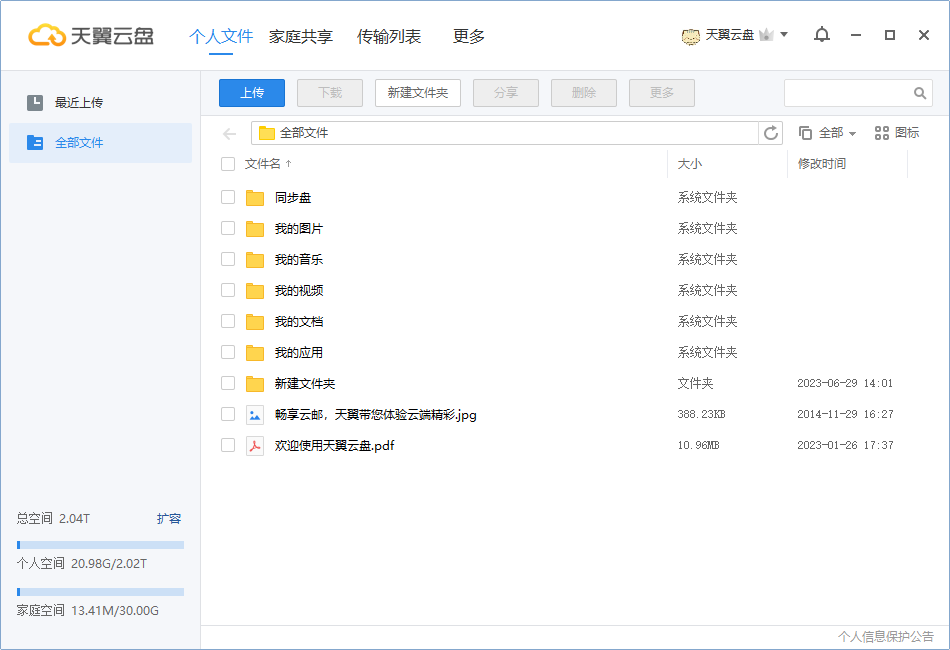
Task: Click the 个人空间 usage progress bar
Action: (x=101, y=545)
